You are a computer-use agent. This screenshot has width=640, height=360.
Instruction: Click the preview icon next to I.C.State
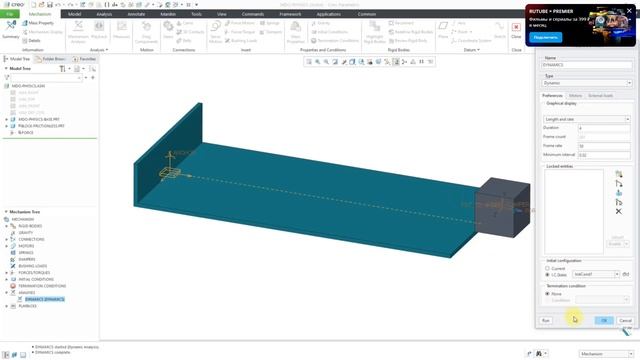(x=626, y=274)
